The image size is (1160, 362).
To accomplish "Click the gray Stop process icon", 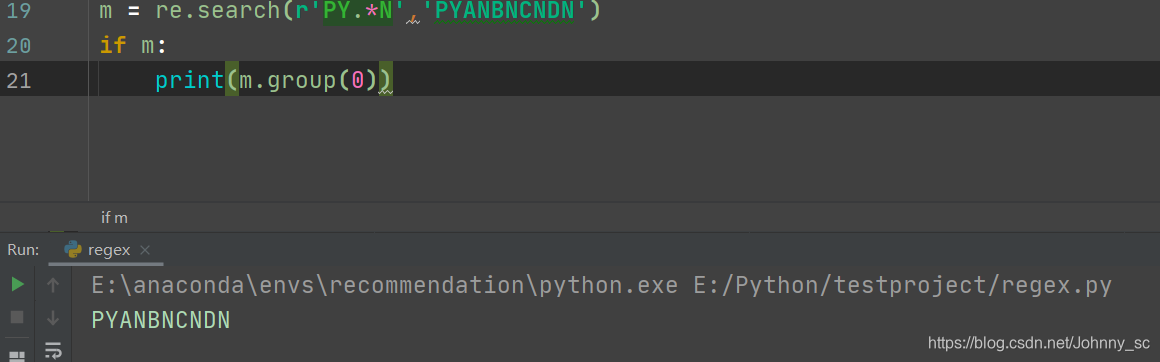I will pyautogui.click(x=17, y=318).
